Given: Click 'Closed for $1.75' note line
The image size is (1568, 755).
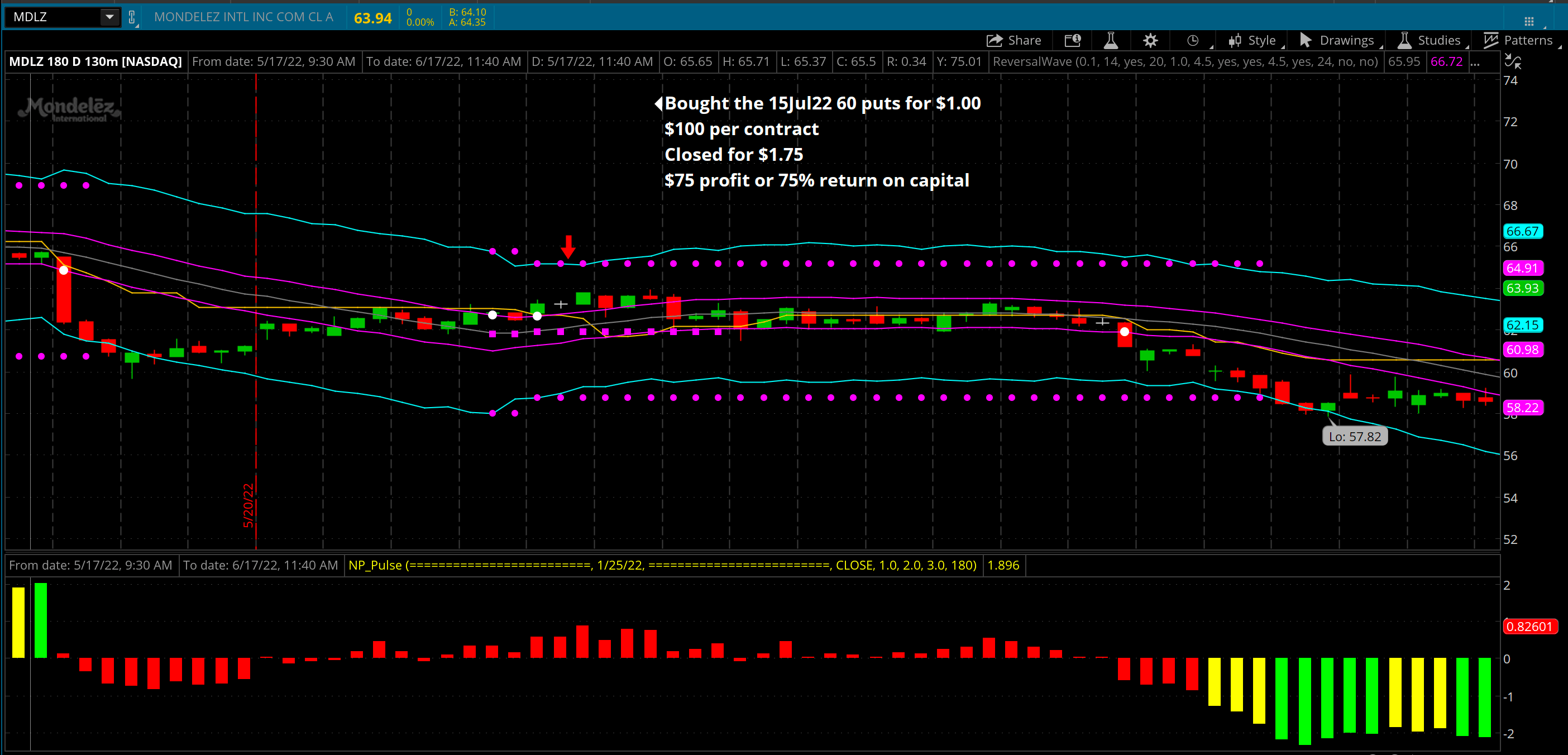Looking at the screenshot, I should [x=734, y=155].
